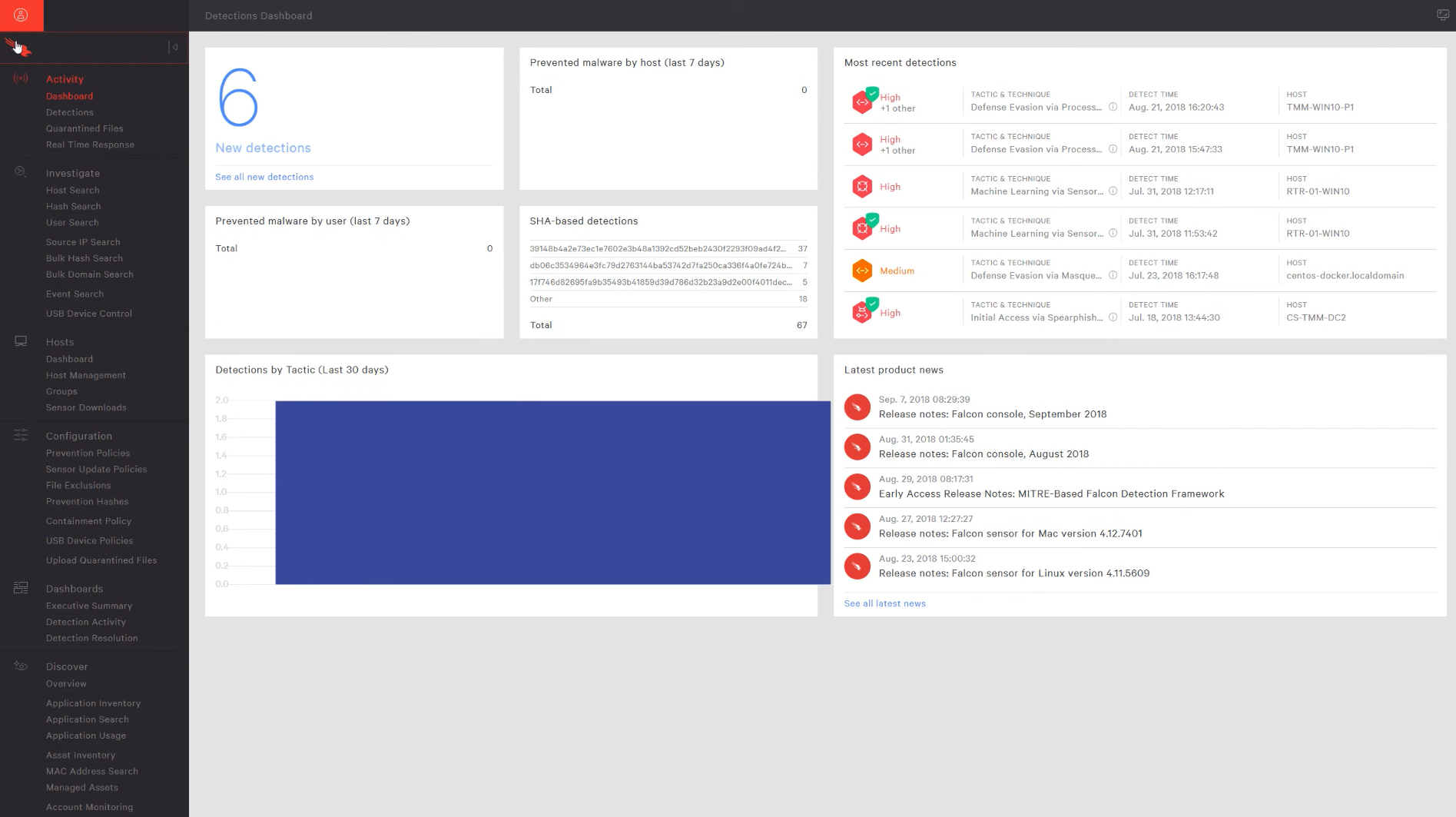
Task: Click the Dashboards section icon in sidebar
Action: coord(21,588)
